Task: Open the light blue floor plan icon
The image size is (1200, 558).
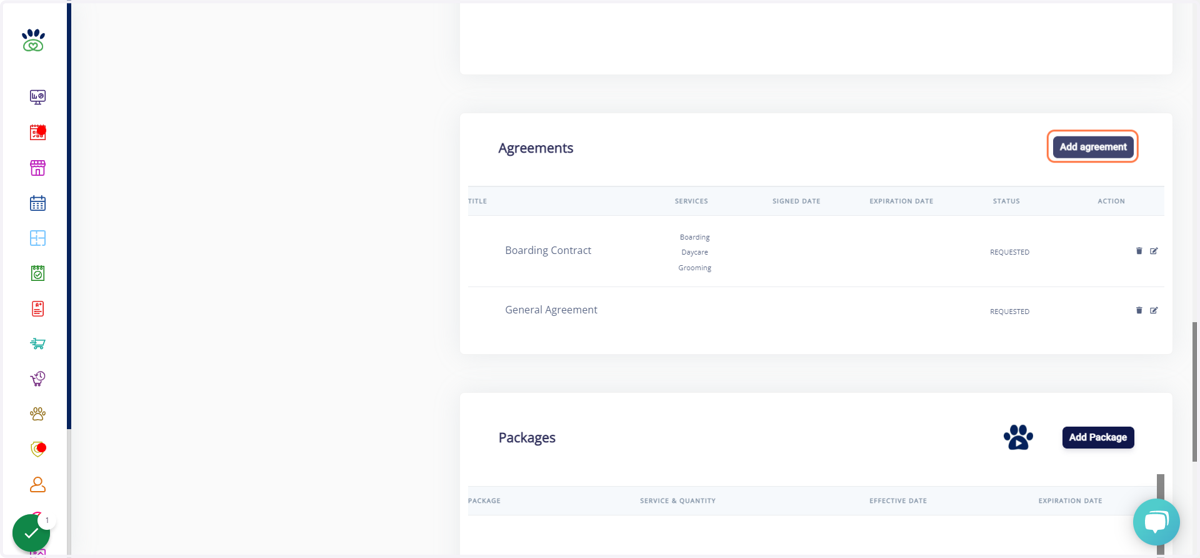Action: (37, 238)
